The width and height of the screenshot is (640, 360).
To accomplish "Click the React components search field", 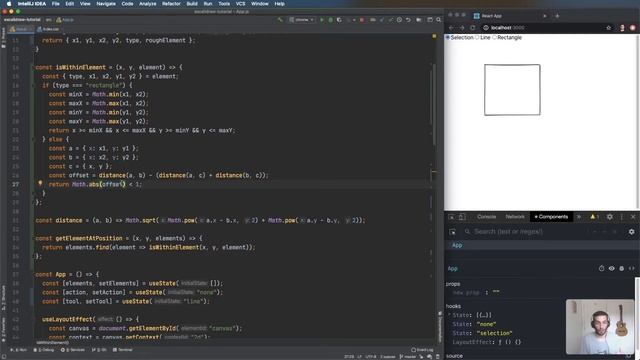I will click(527, 232).
